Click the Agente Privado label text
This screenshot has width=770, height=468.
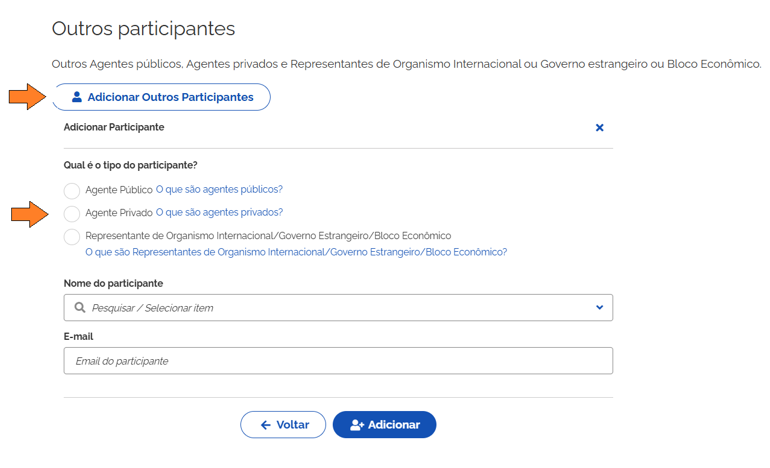[x=119, y=213]
